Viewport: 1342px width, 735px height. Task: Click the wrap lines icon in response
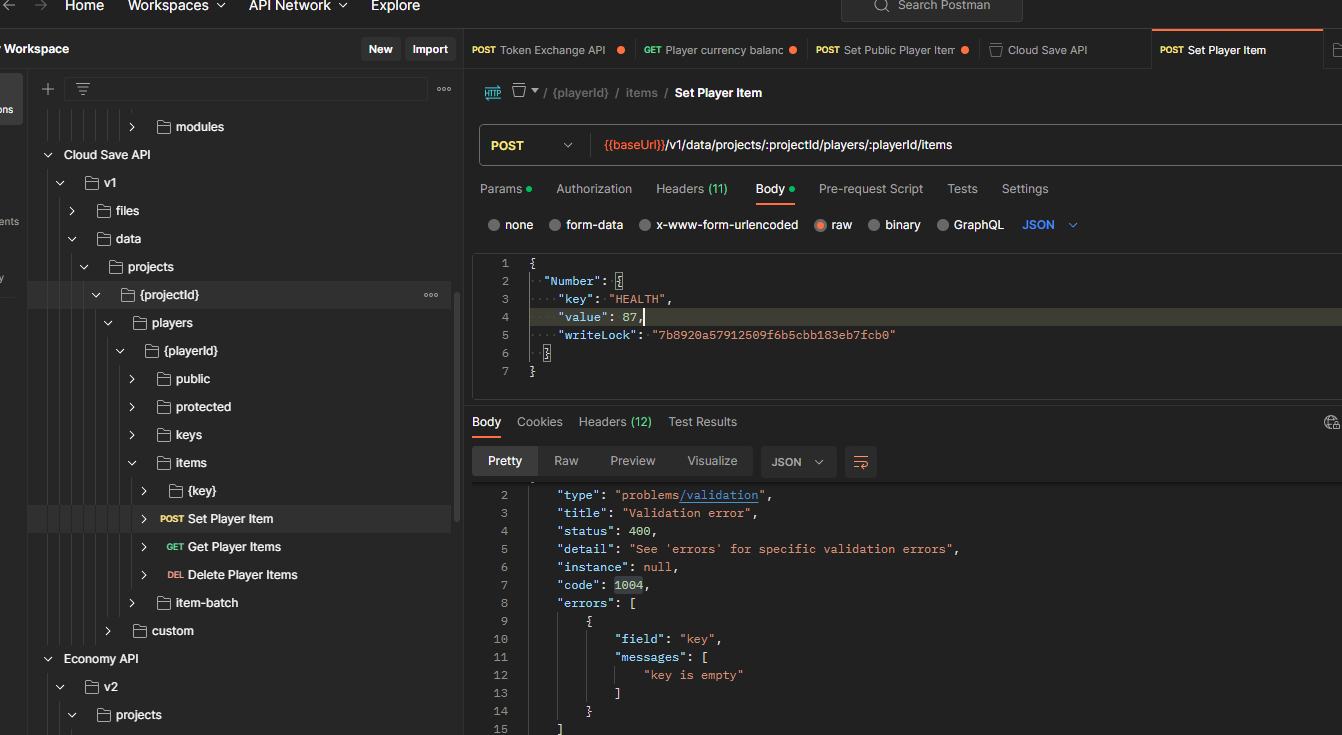pos(860,462)
